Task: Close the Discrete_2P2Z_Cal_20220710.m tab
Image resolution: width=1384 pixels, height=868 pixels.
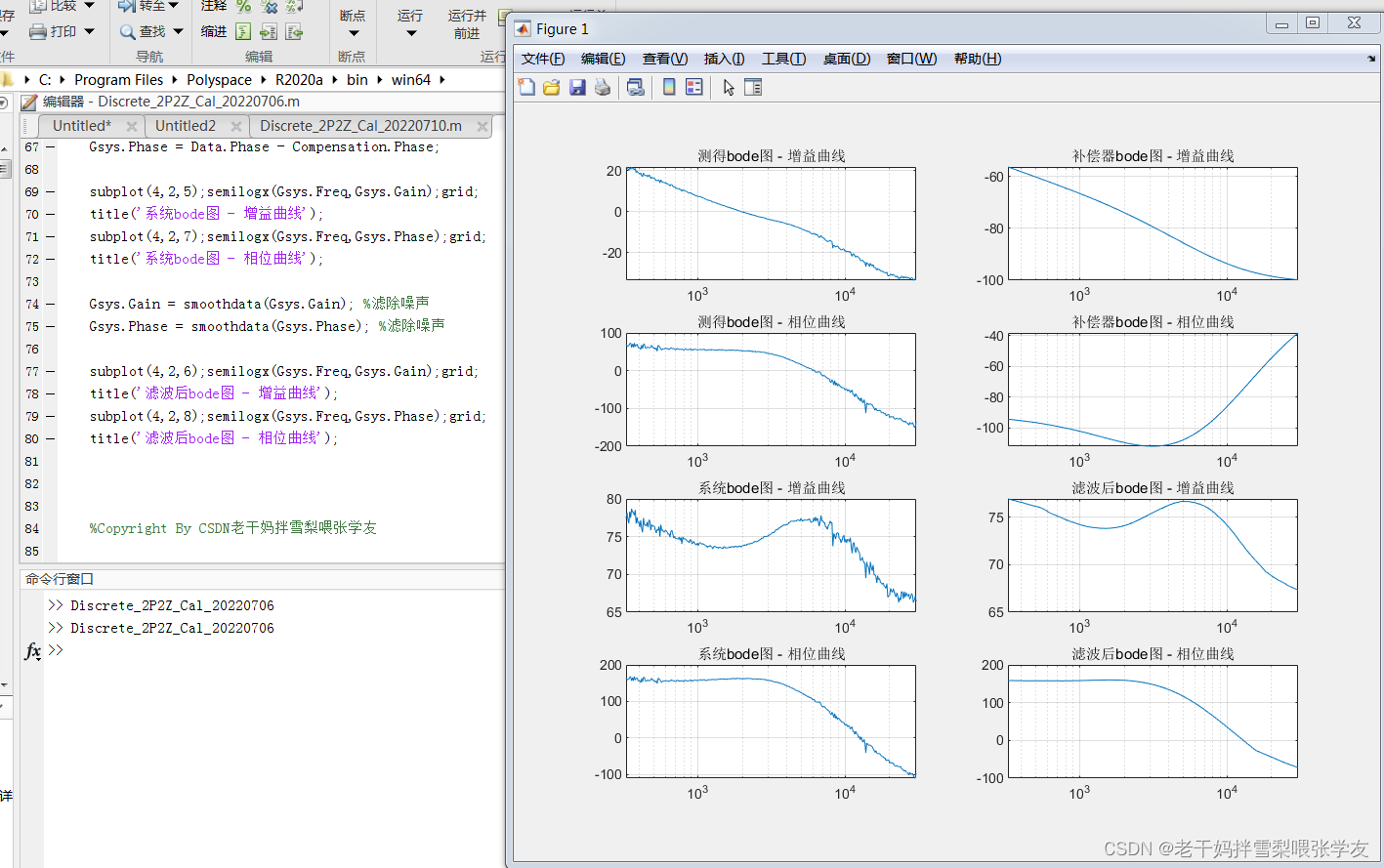Action: 482,126
